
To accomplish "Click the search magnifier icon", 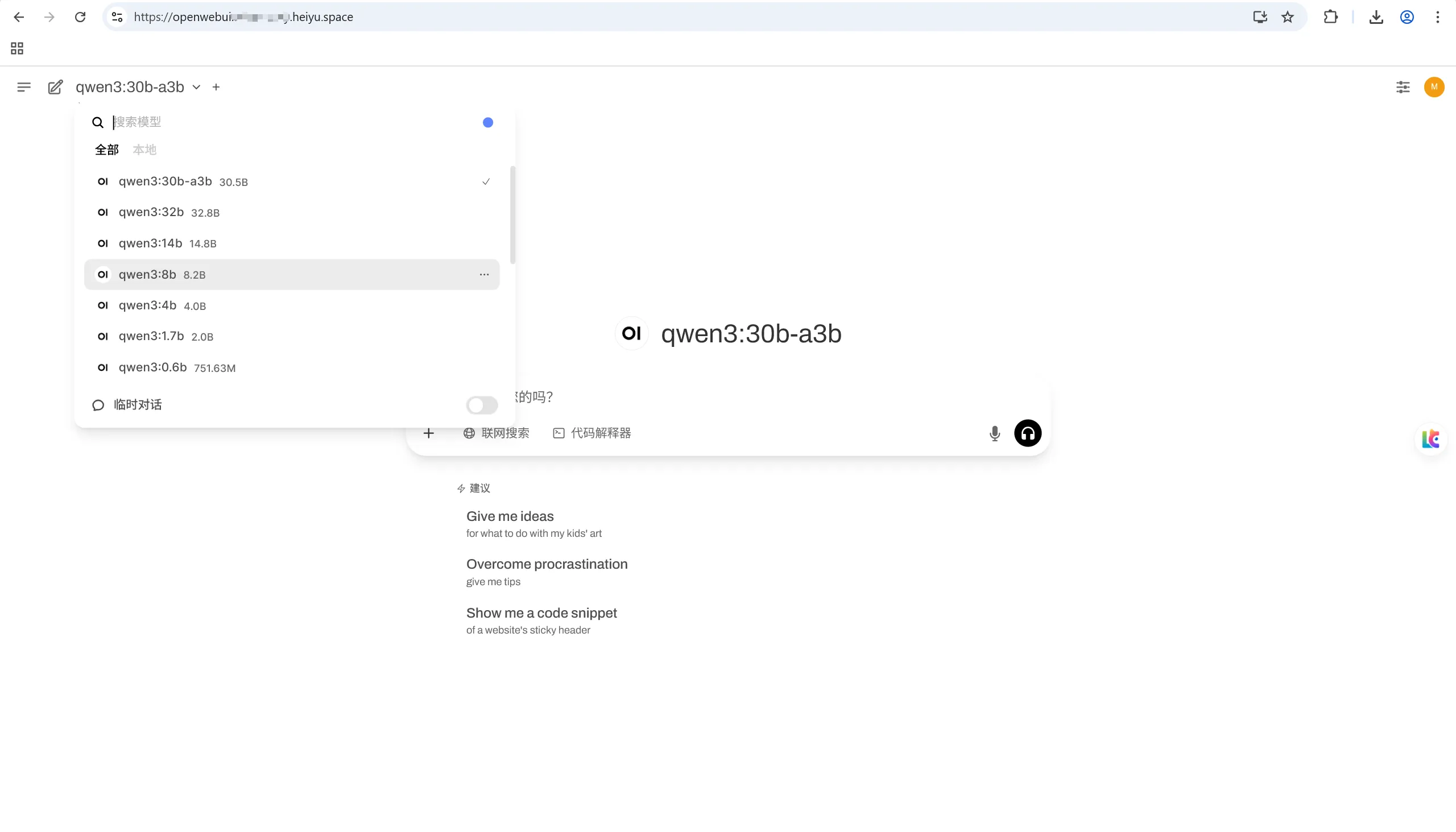I will [98, 122].
